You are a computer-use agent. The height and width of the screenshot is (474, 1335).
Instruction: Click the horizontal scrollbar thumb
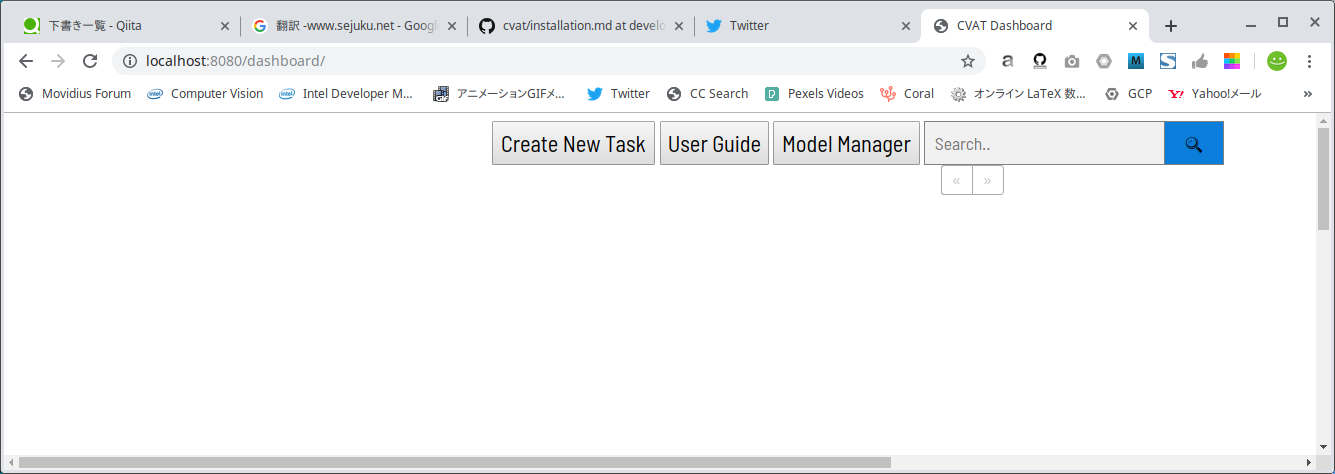(454, 463)
